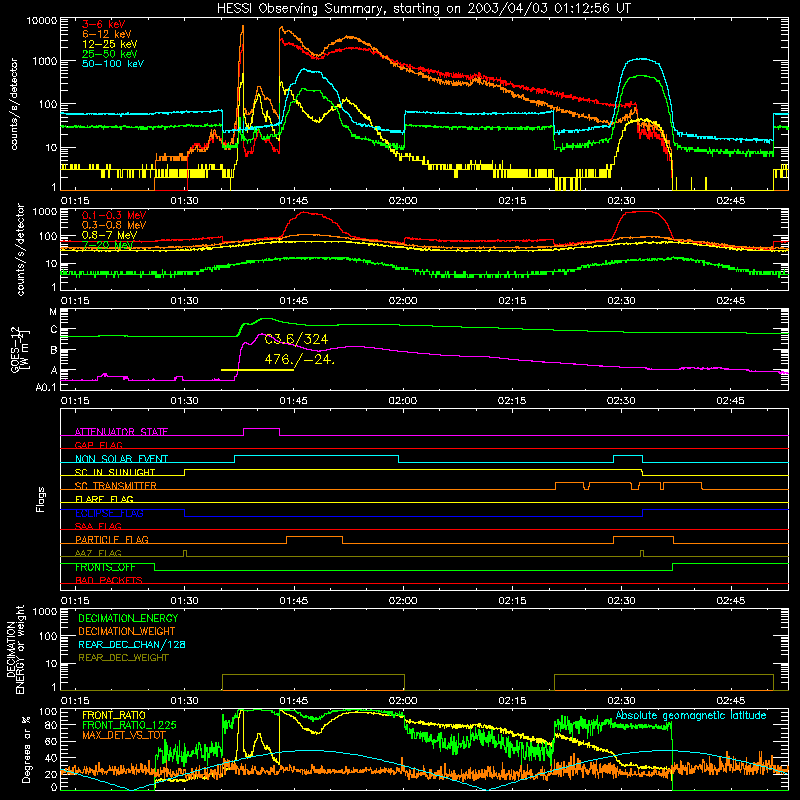The width and height of the screenshot is (800, 800).
Task: Click the A47_FLAG label
Action: pyautogui.click(x=98, y=553)
